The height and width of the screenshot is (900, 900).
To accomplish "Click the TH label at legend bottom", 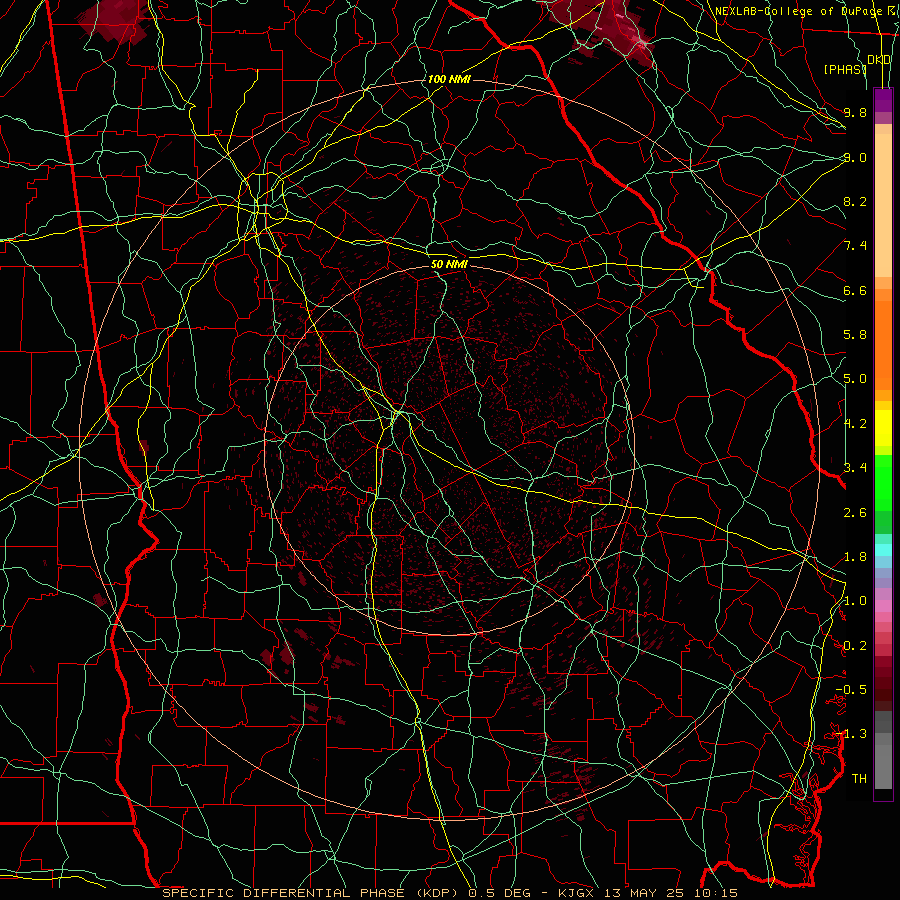I will point(859,779).
